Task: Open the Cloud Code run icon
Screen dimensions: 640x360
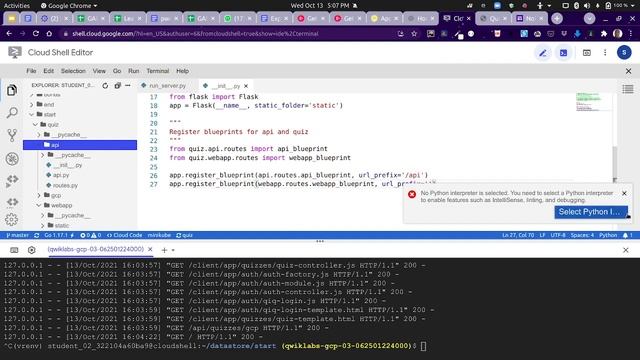Action: [12, 180]
